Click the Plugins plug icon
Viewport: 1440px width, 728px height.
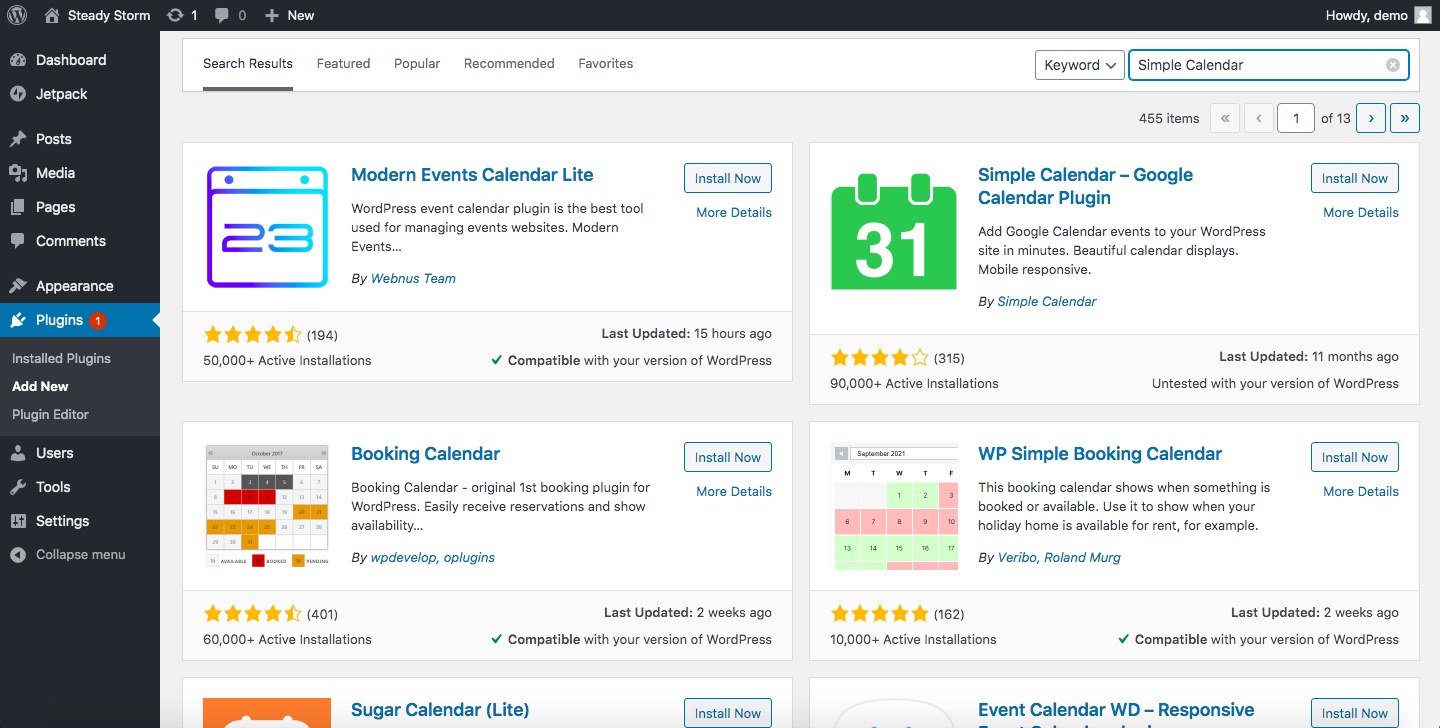pos(18,320)
